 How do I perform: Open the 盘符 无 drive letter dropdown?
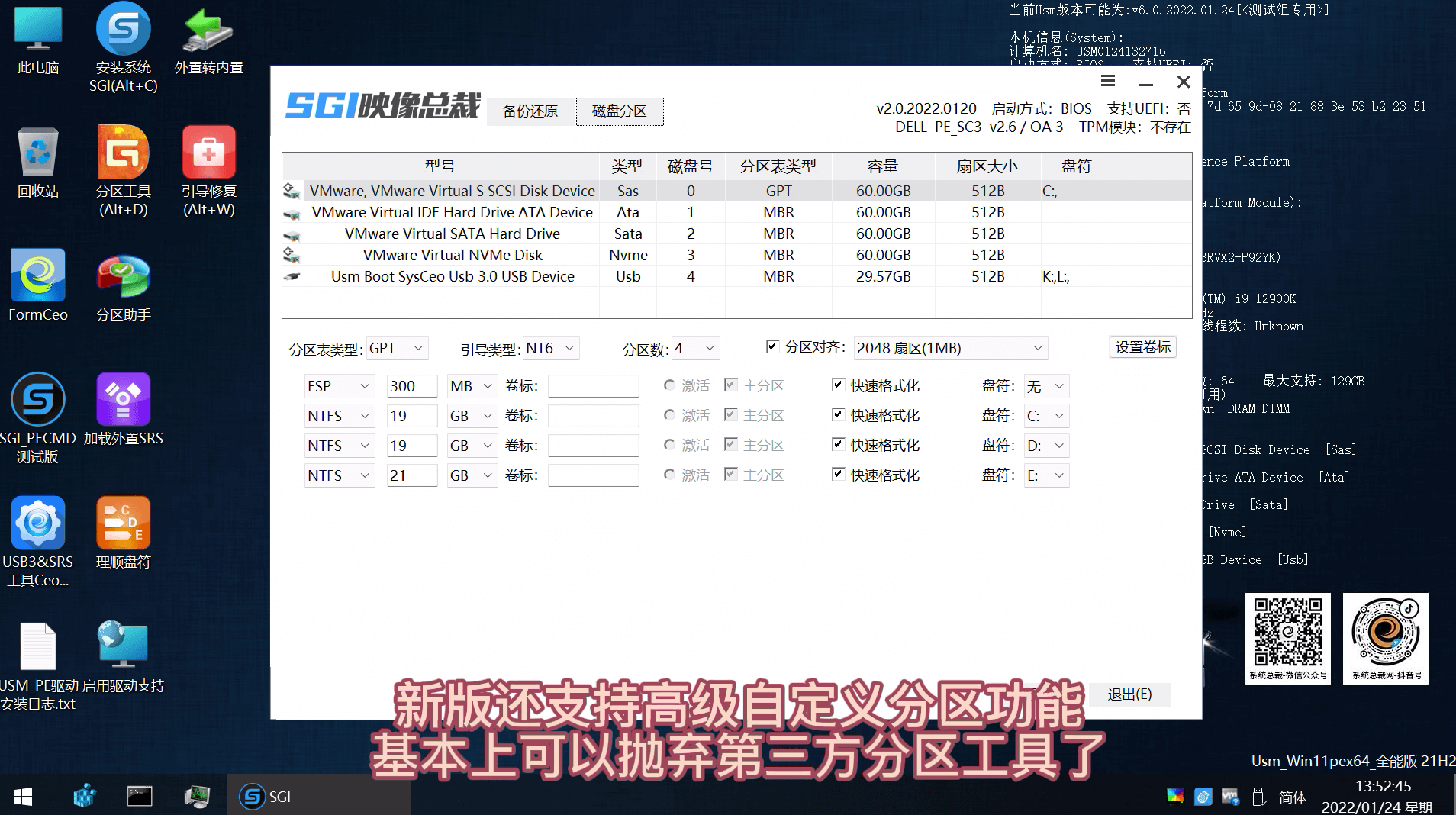click(x=1046, y=386)
